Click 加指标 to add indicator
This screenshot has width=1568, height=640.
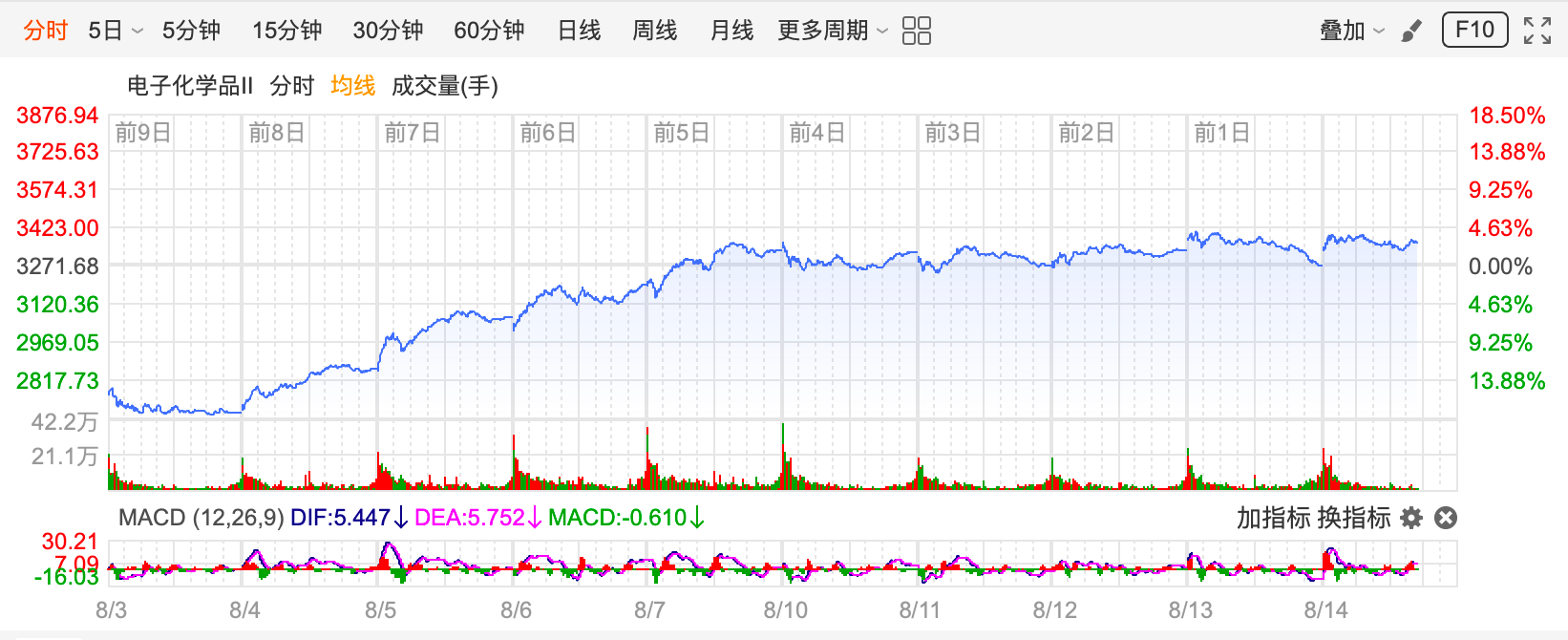click(x=1273, y=518)
